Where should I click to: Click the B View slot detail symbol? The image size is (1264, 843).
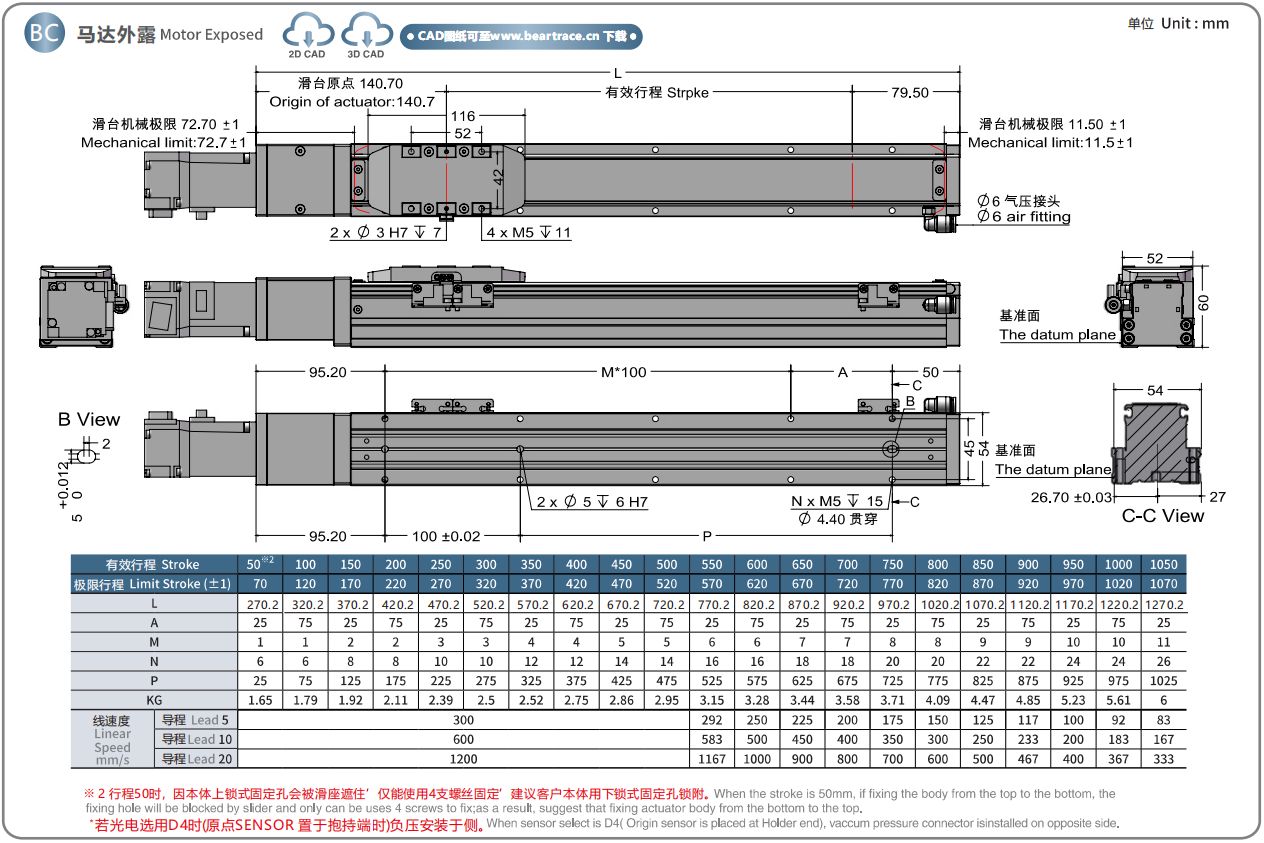[87, 457]
